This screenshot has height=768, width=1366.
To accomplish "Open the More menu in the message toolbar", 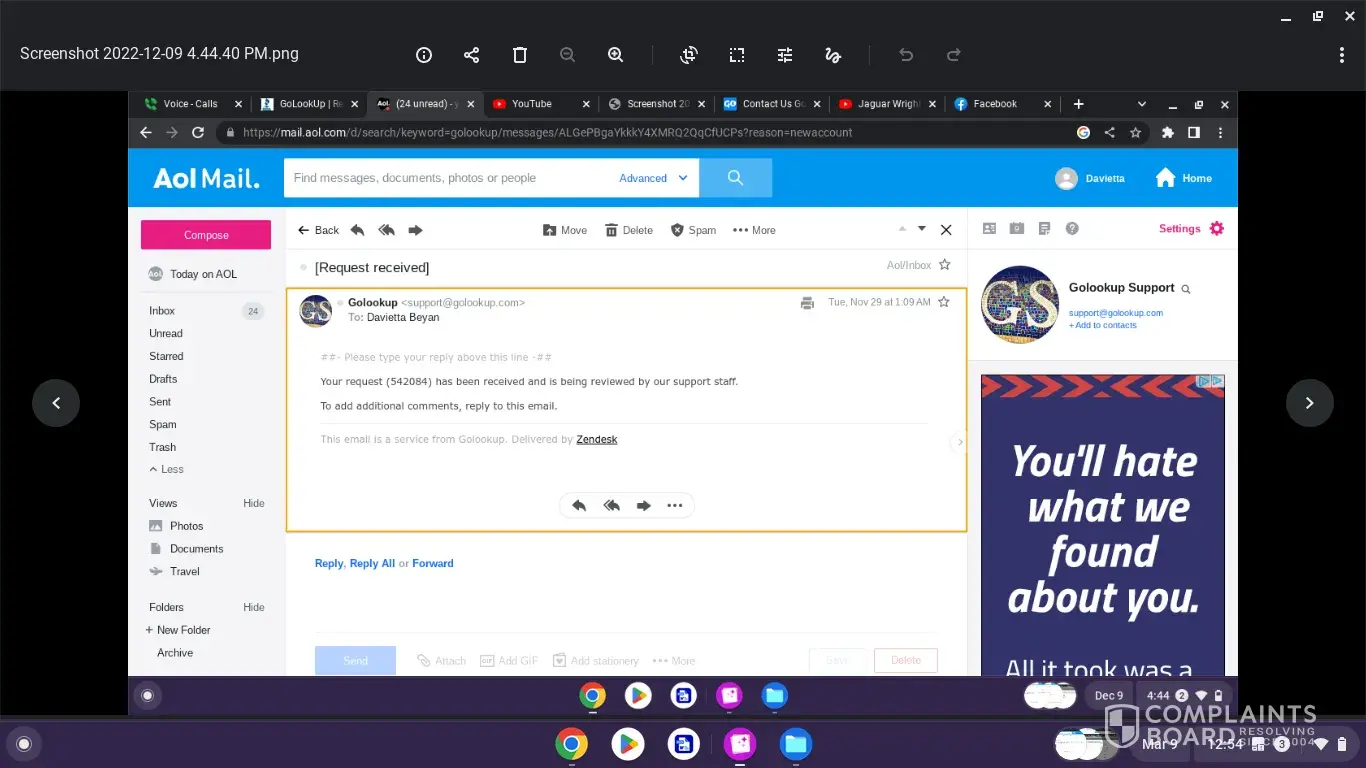I will (x=754, y=230).
